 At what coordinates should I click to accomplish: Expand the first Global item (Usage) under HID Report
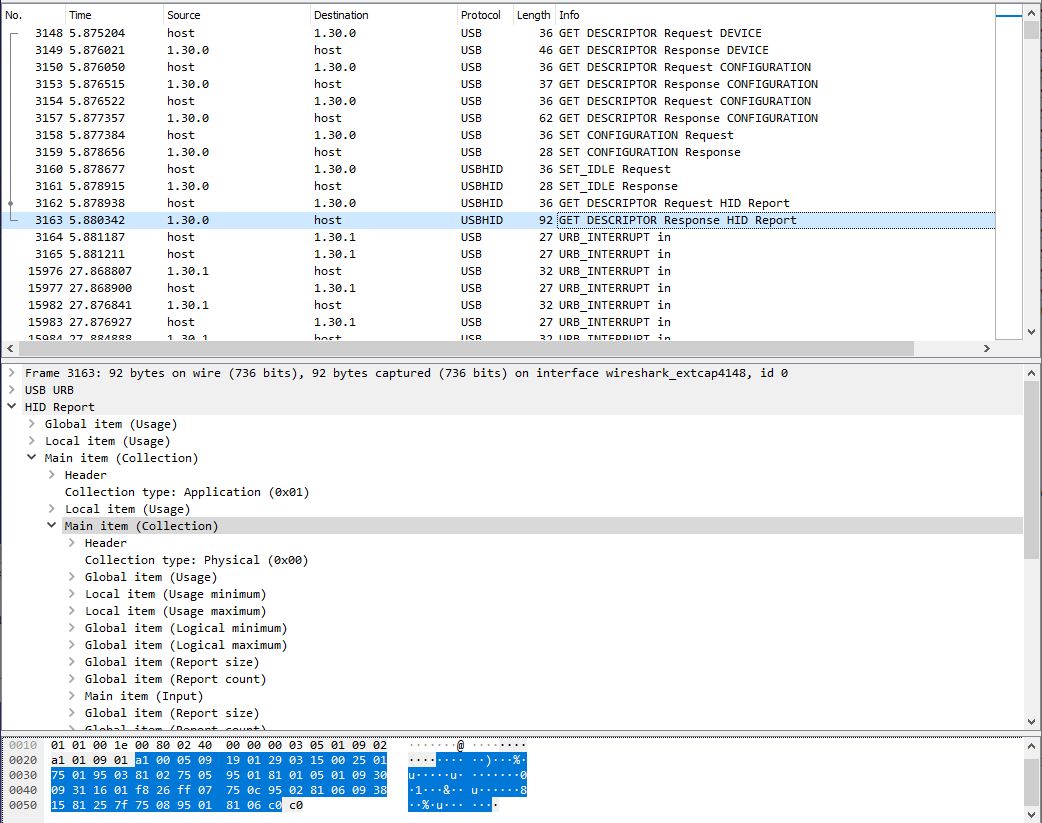(31, 424)
